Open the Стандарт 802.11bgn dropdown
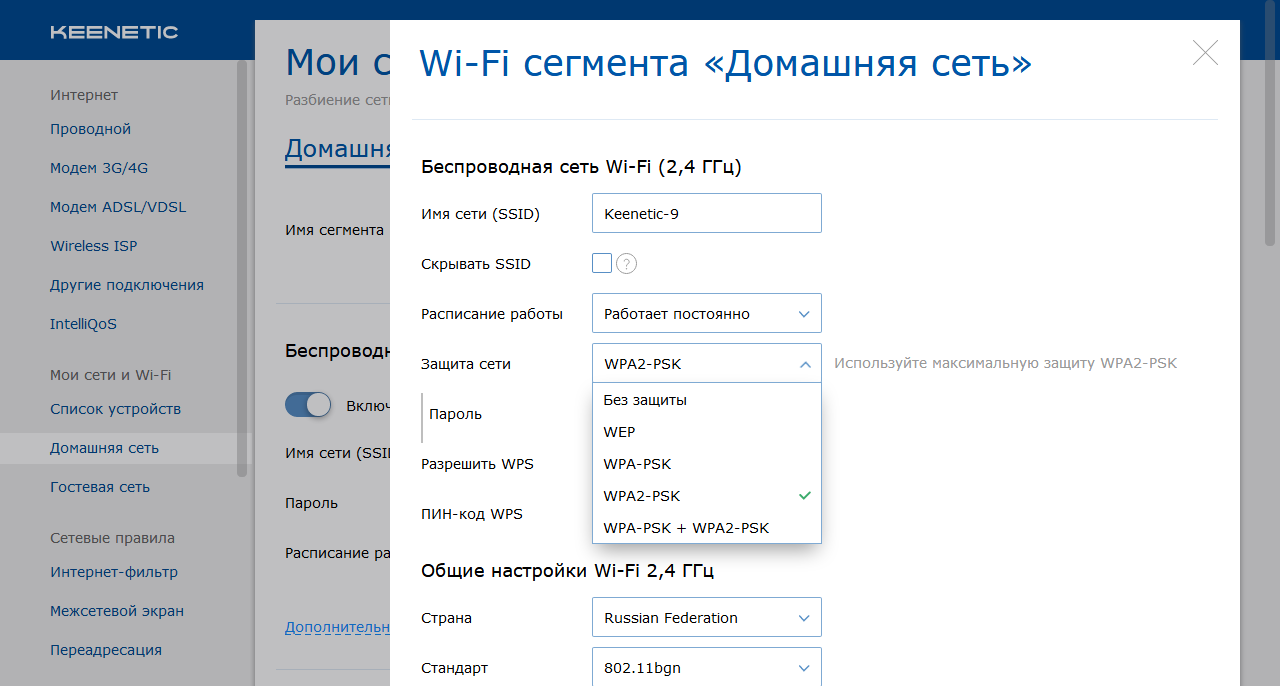Viewport: 1280px width, 686px height. (x=707, y=666)
